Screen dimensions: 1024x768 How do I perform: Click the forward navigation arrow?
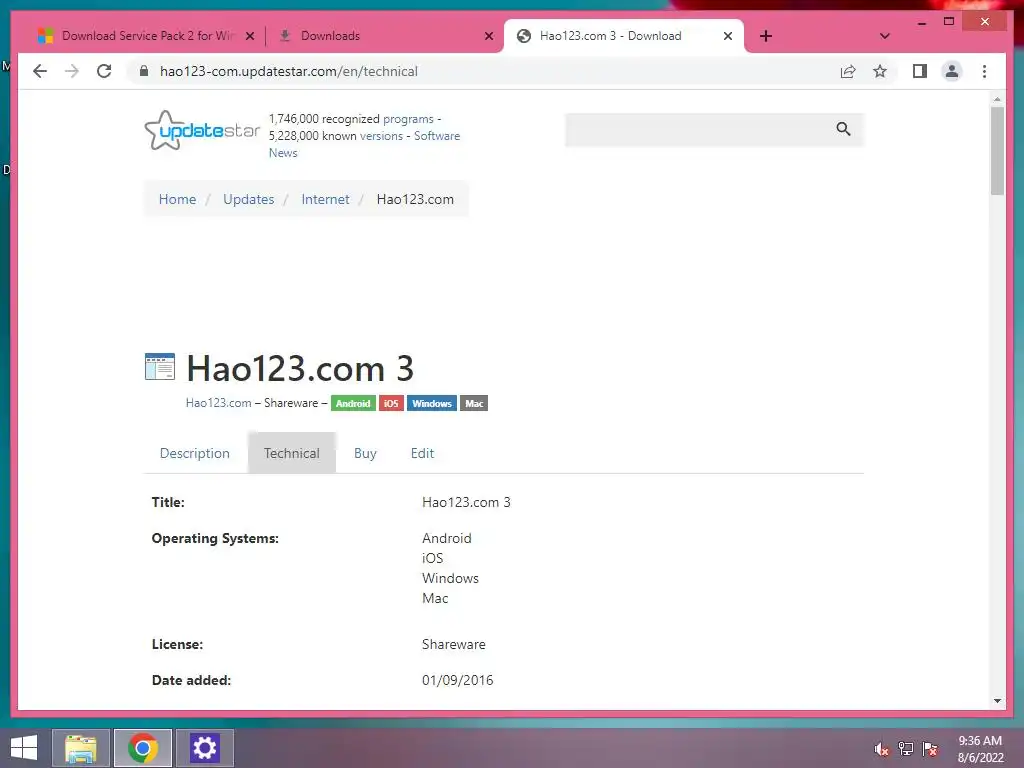point(72,71)
